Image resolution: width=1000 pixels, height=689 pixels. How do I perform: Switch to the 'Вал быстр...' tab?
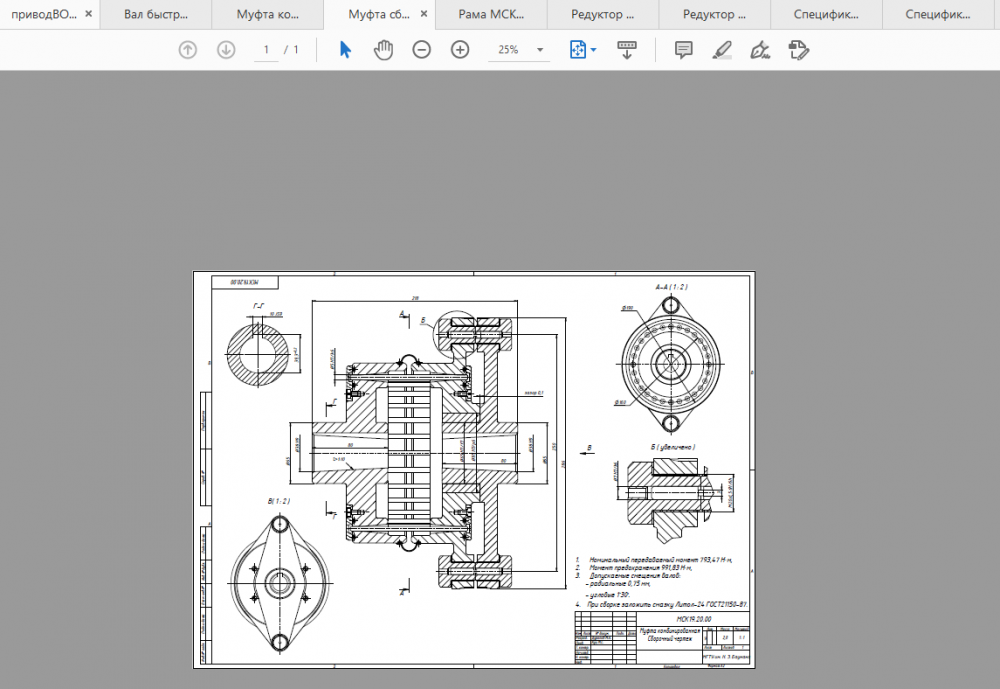coord(157,15)
